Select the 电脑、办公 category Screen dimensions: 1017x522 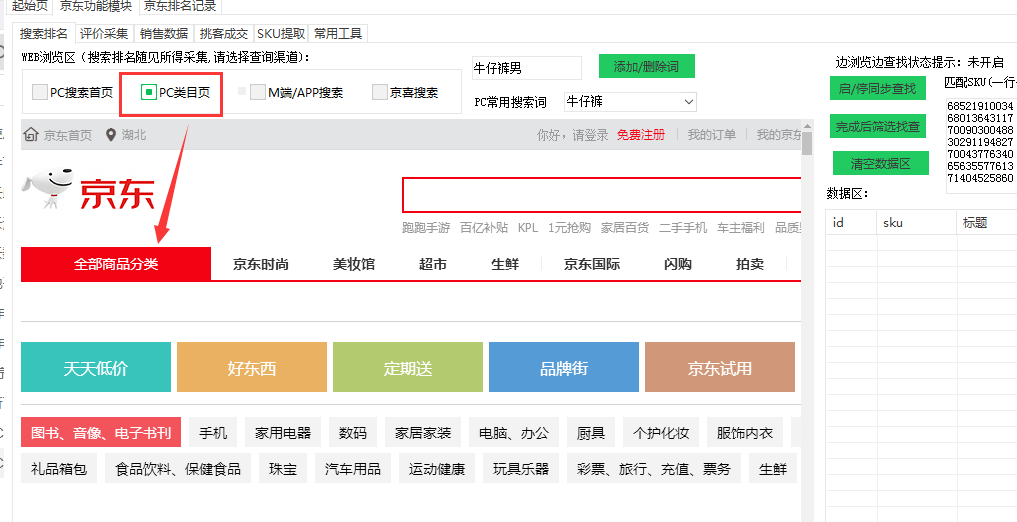(514, 433)
